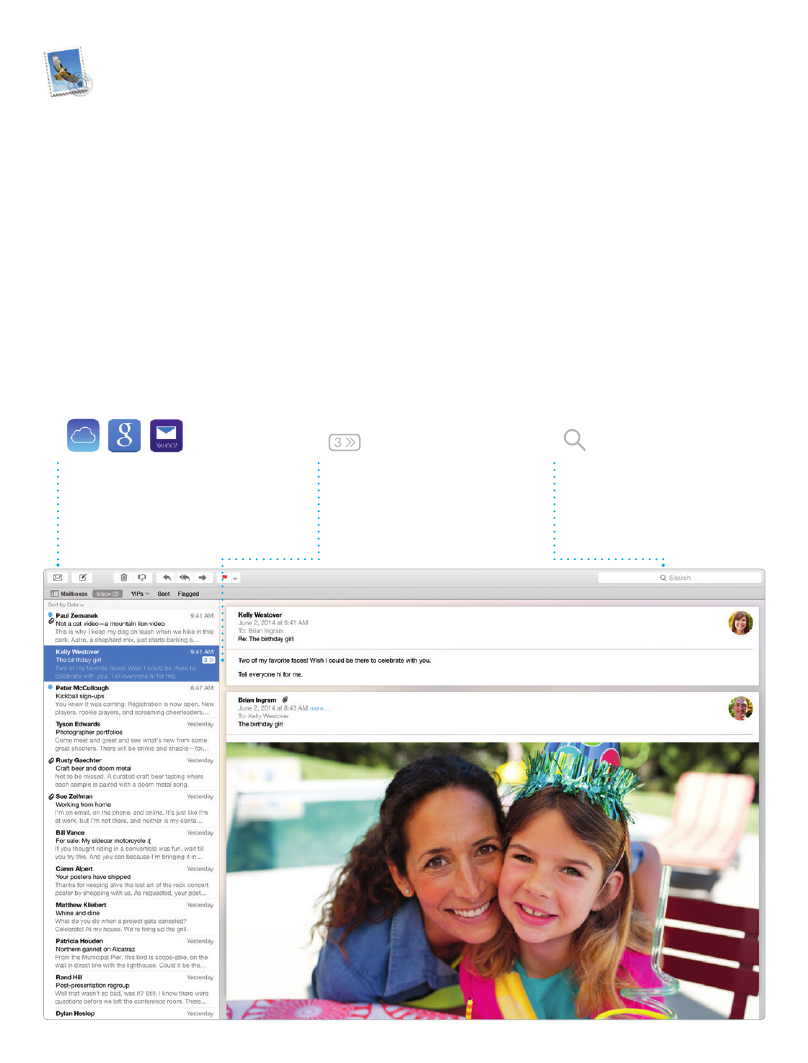Viewport: 808px width, 1063px height.
Task: Open the attached birthday photo
Action: click(492, 880)
